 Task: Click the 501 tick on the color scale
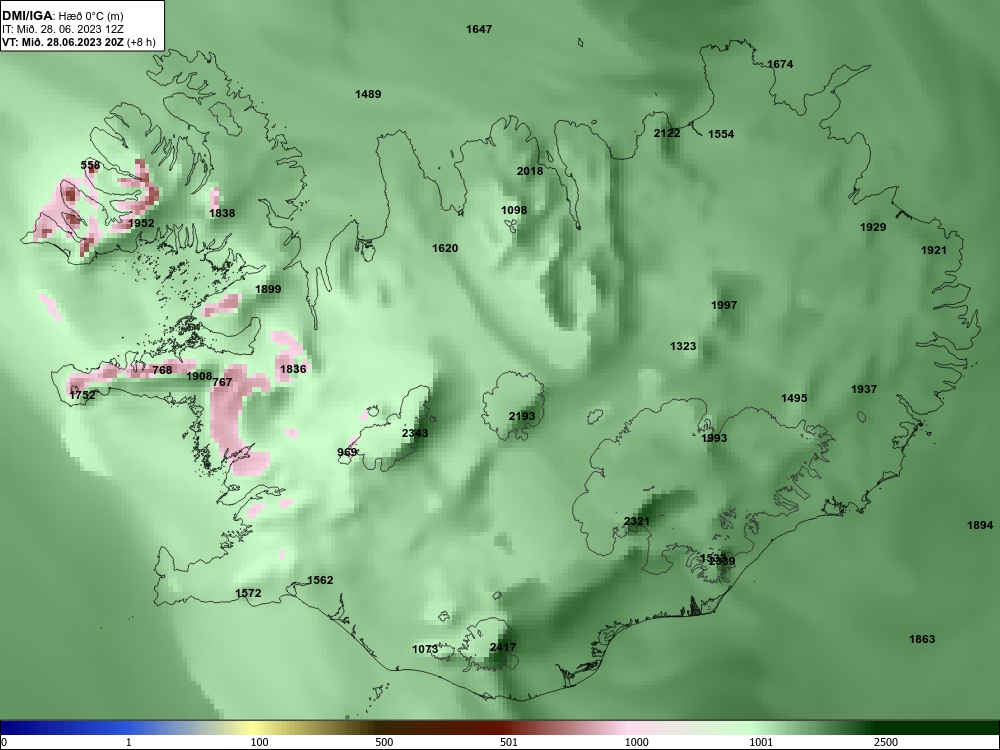click(508, 743)
